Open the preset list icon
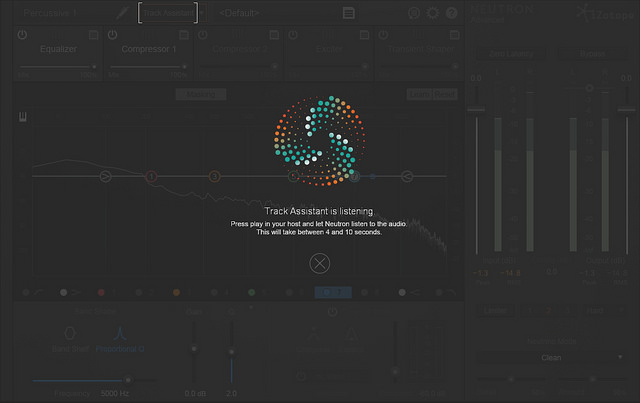 (x=349, y=13)
